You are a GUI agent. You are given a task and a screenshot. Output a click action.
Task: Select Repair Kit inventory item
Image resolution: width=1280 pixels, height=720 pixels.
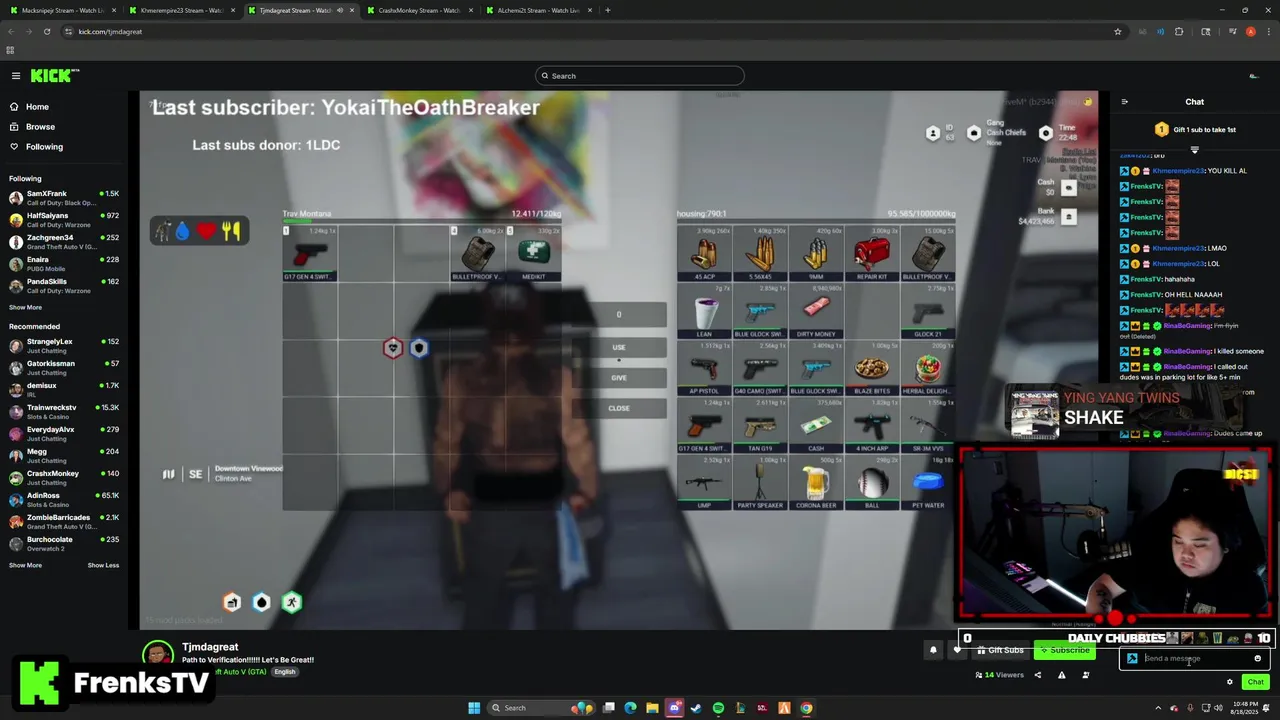pyautogui.click(x=872, y=254)
